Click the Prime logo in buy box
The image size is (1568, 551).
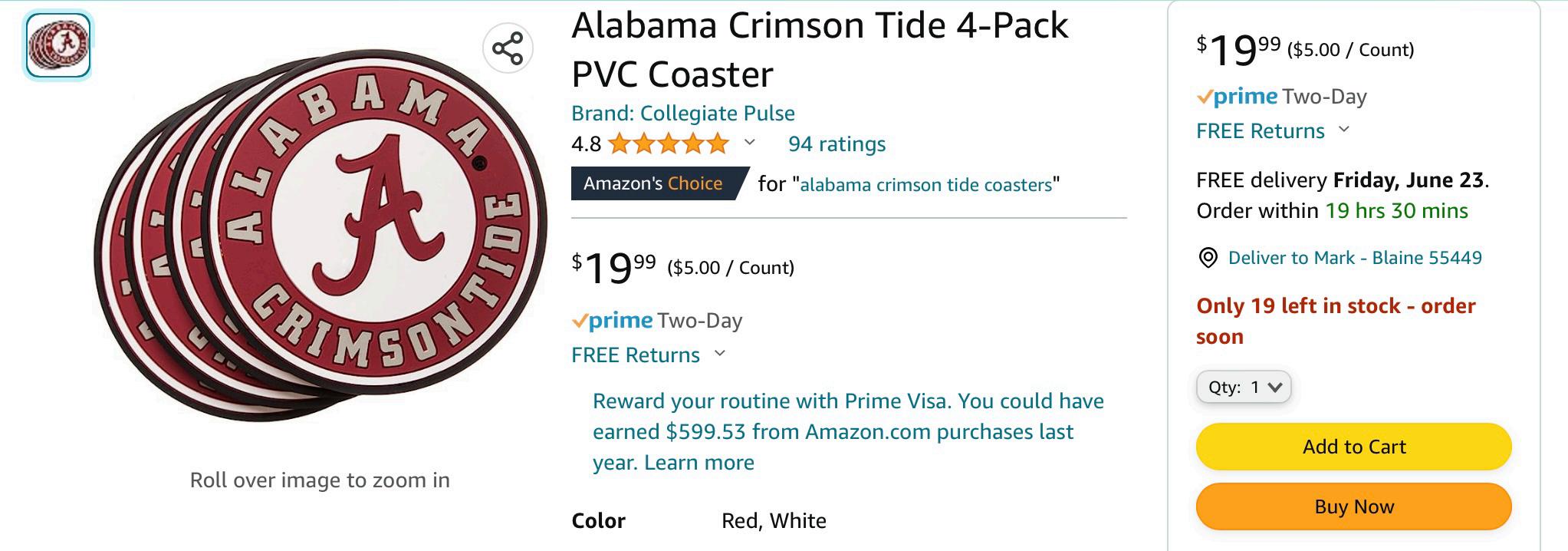click(x=1237, y=97)
